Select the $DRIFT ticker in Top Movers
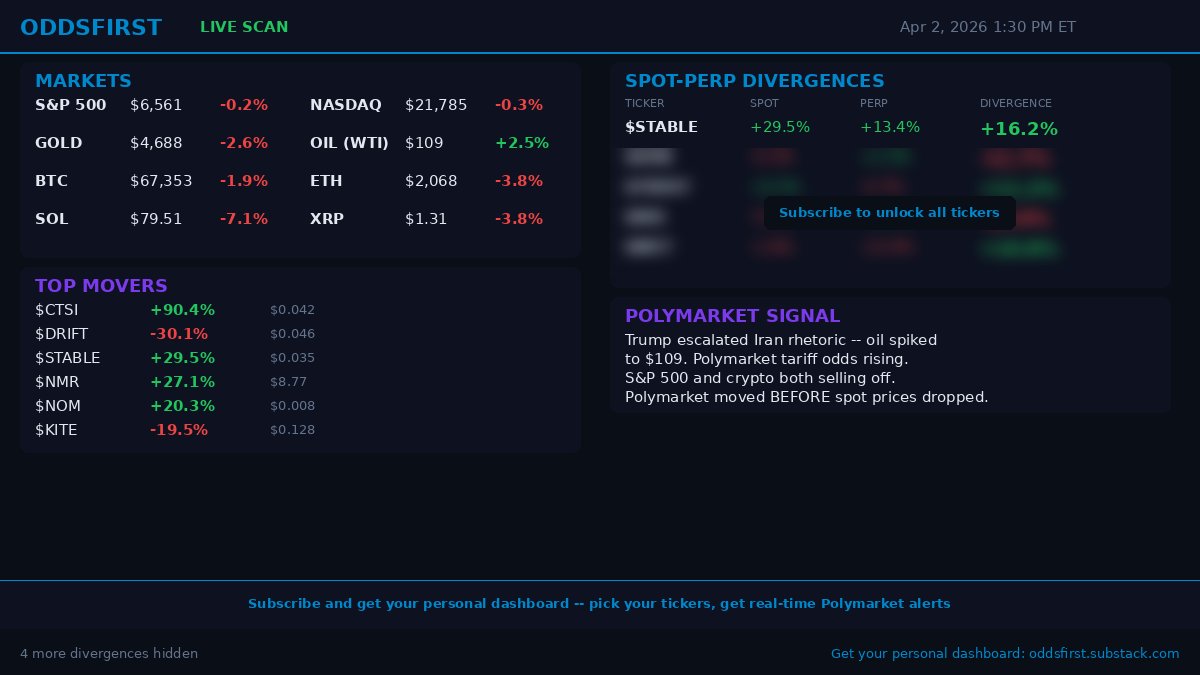Viewport: 1200px width, 675px height. [x=61, y=334]
